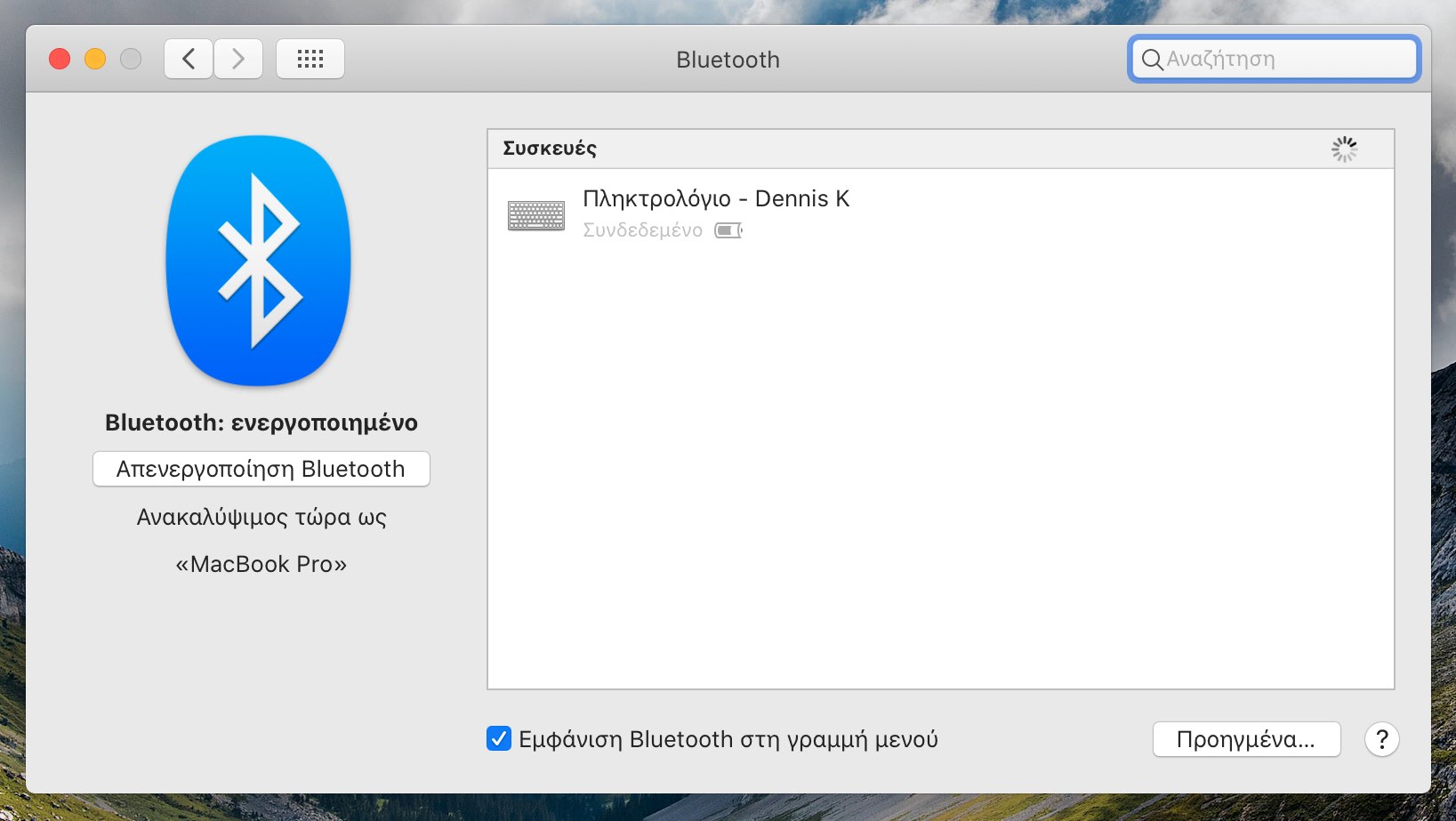The height and width of the screenshot is (821, 1456).
Task: Click the Αναζήτηση search field
Action: 1274,60
